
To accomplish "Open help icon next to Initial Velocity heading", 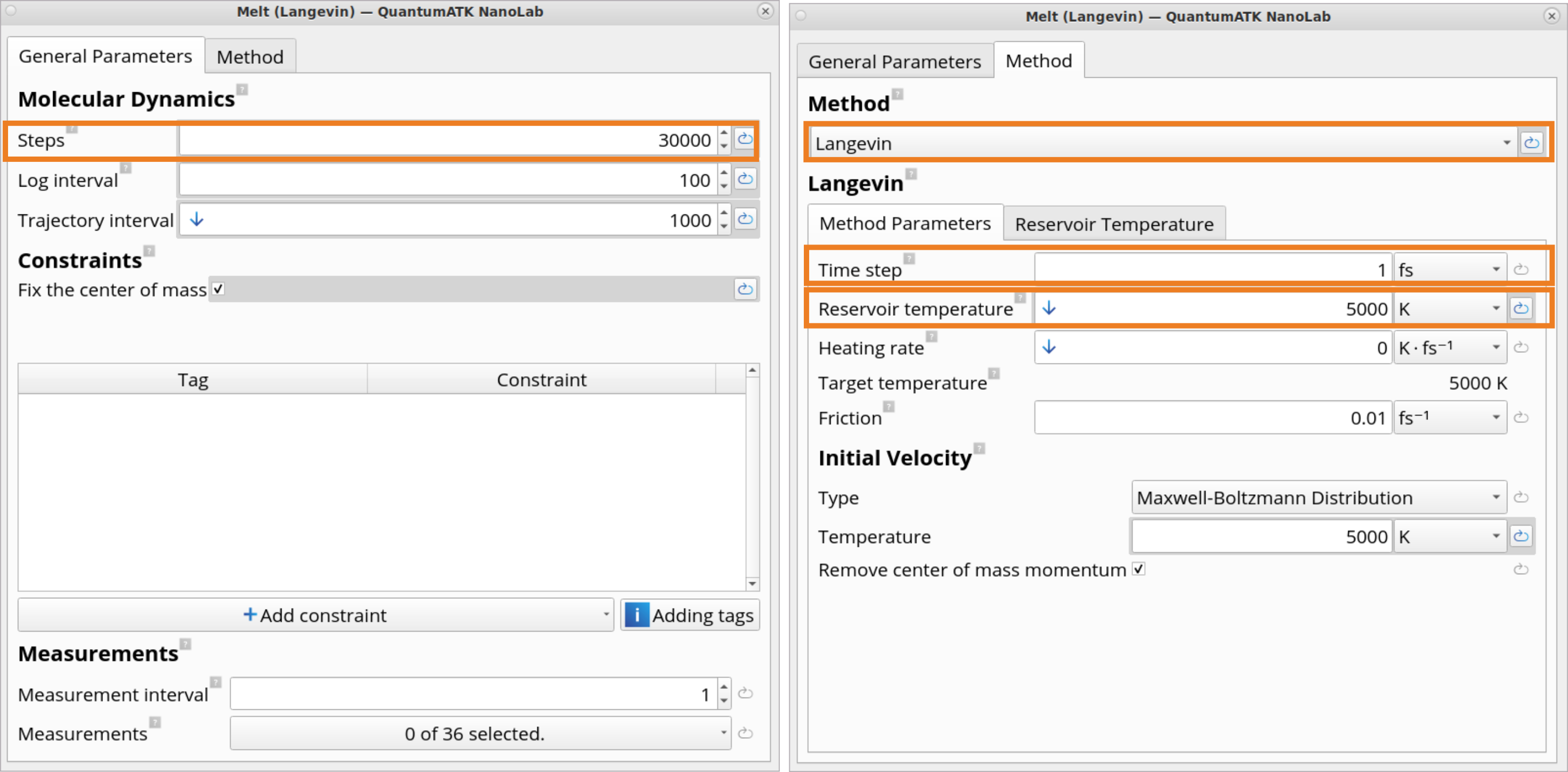I will (x=979, y=448).
